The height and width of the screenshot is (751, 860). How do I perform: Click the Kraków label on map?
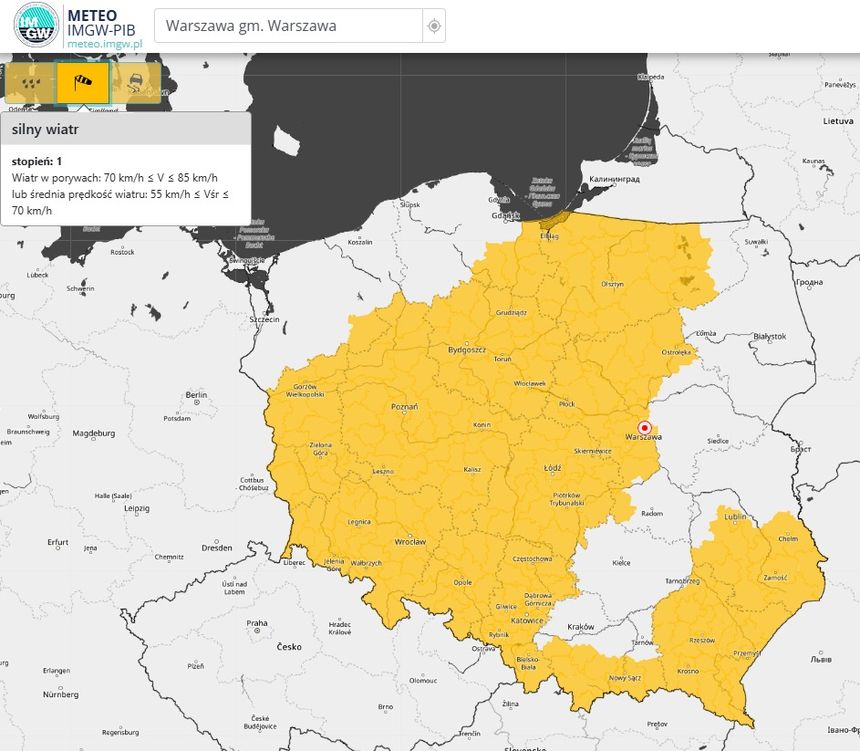pyautogui.click(x=581, y=626)
